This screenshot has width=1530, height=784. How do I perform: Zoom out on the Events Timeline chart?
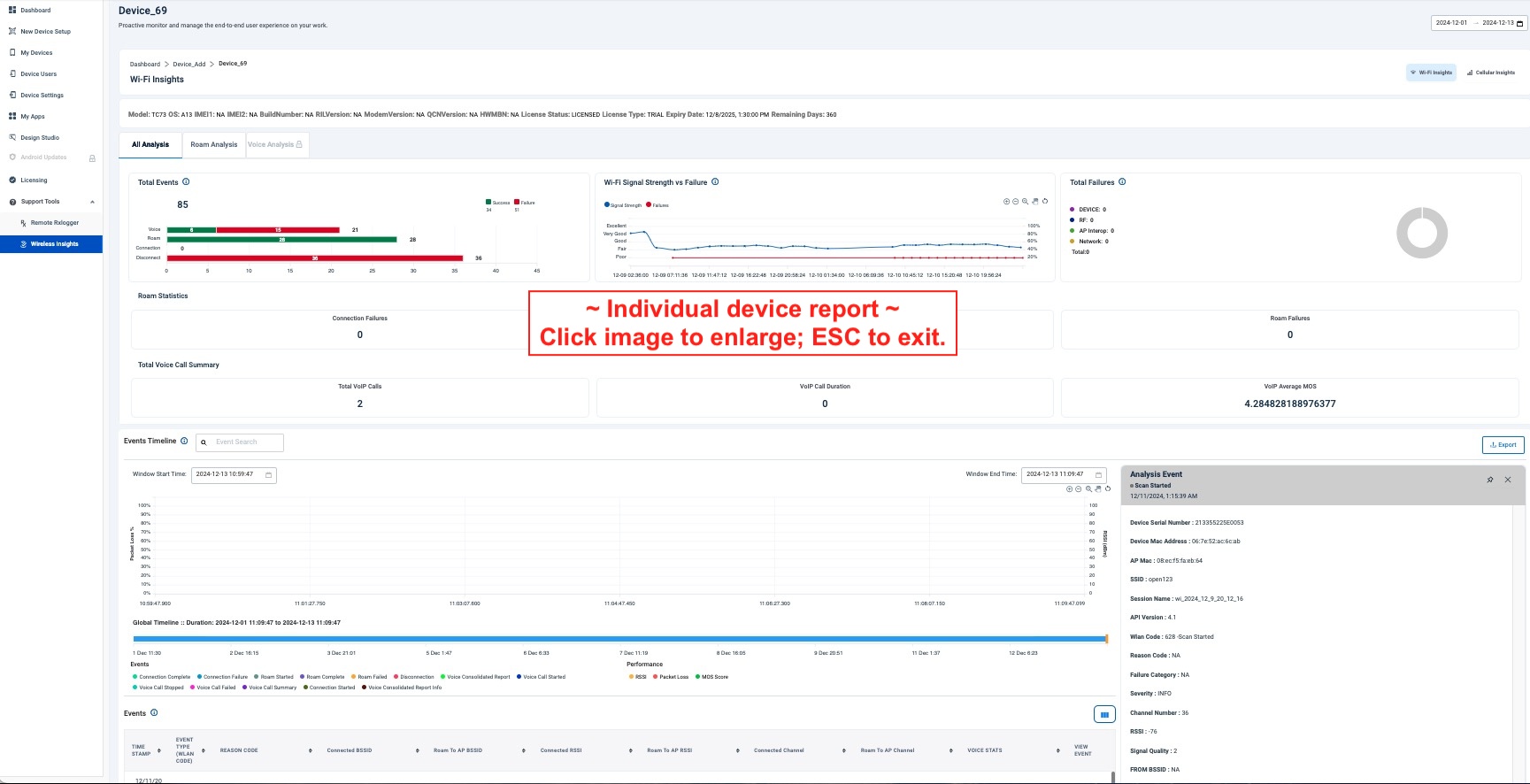pos(1079,488)
